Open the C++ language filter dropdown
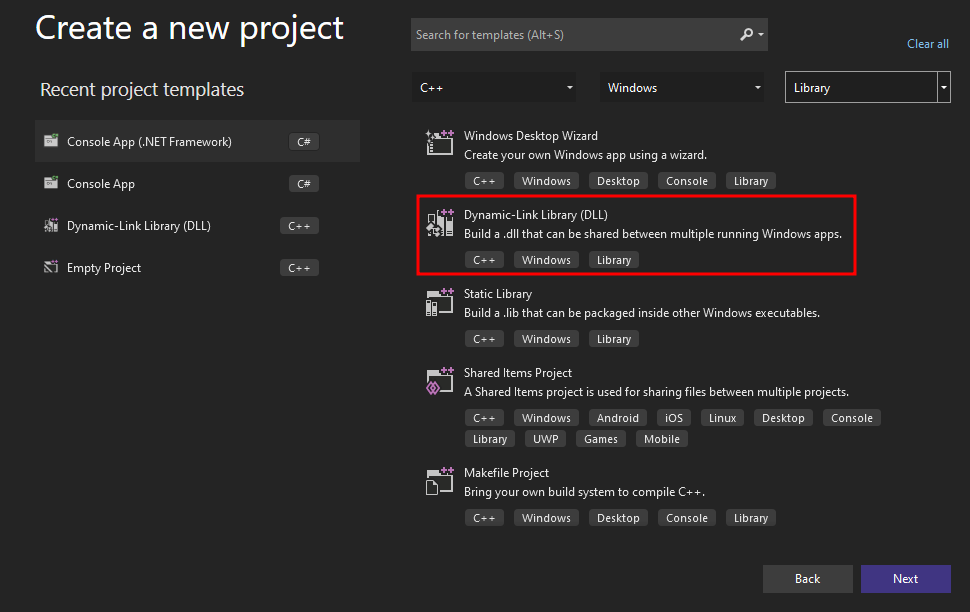970x612 pixels. tap(495, 88)
